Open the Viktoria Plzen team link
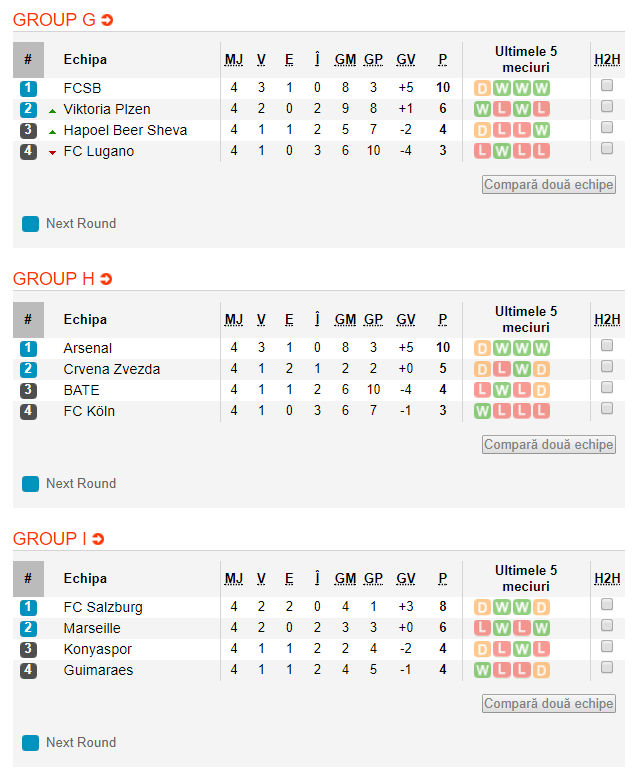Screen dimensions: 637x778 pyautogui.click(x=107, y=109)
